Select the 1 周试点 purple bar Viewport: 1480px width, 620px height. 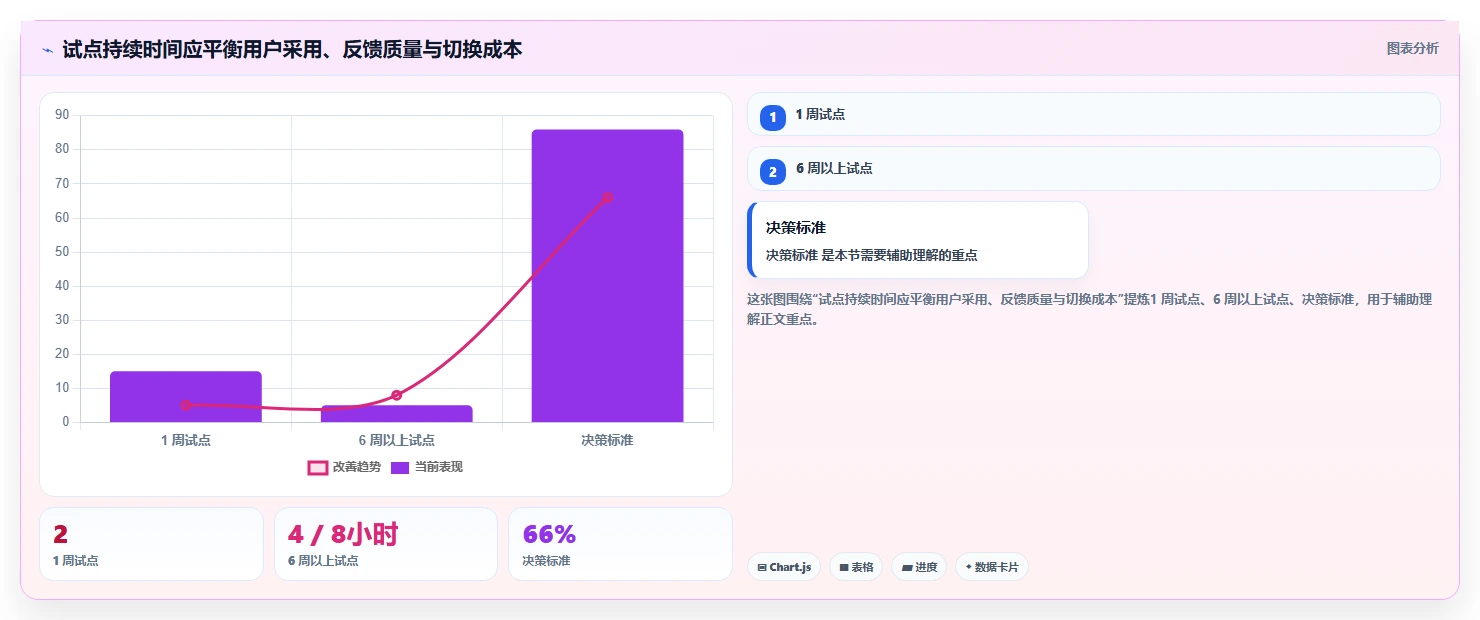click(x=186, y=396)
